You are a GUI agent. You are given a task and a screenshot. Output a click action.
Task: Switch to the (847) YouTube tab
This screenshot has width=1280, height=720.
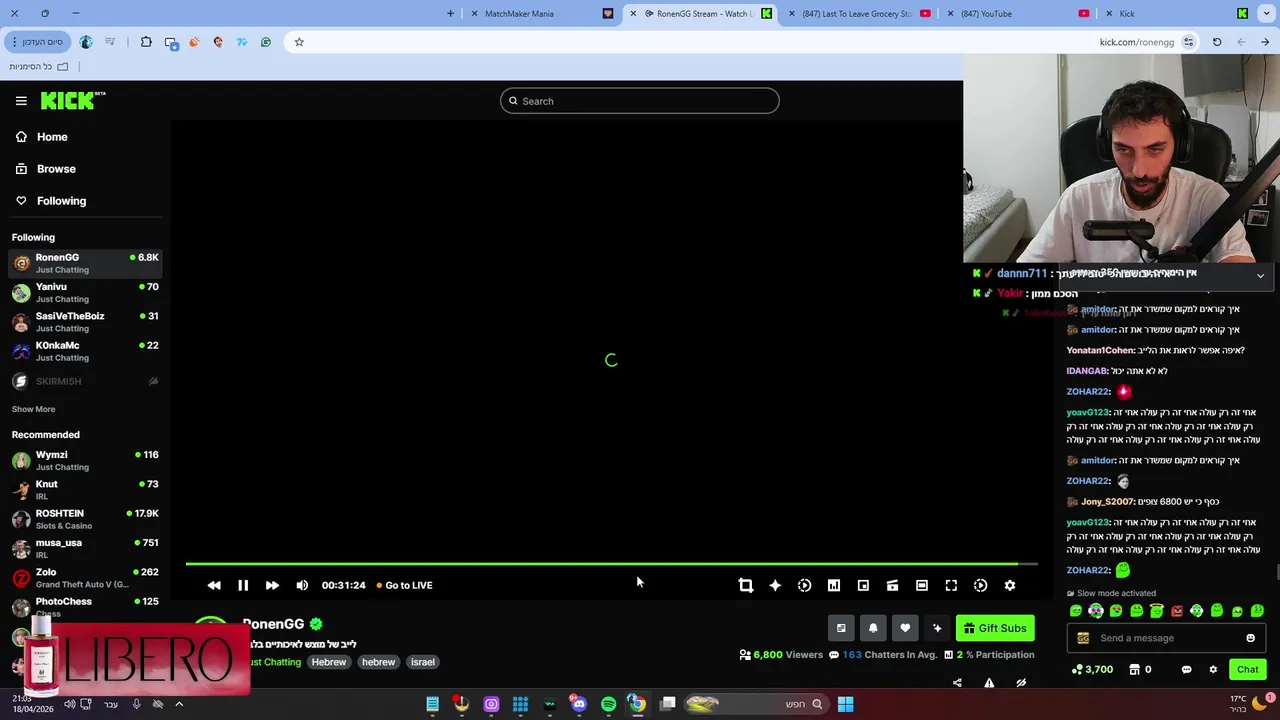(1018, 14)
